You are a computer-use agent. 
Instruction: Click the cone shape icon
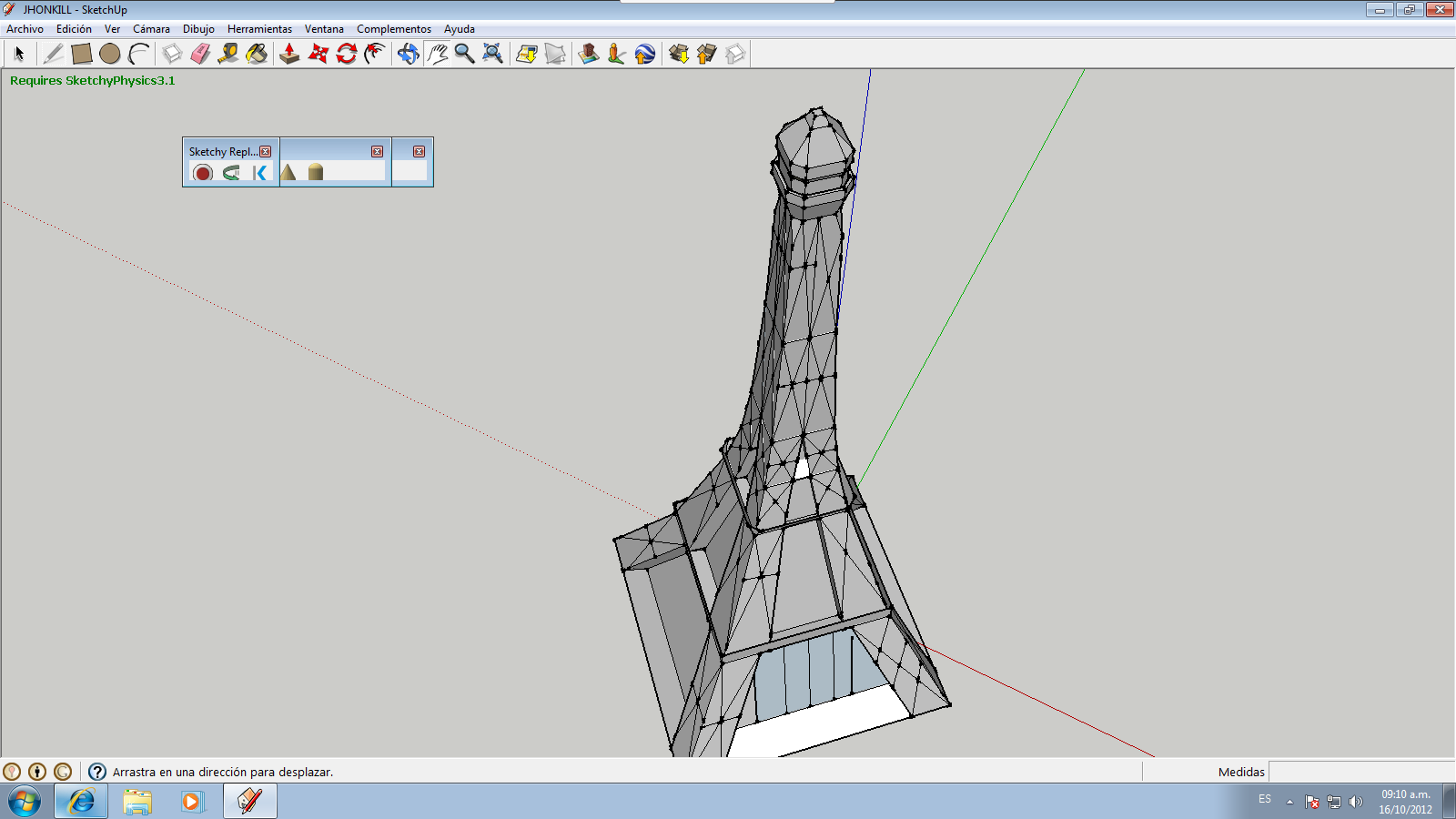(288, 172)
